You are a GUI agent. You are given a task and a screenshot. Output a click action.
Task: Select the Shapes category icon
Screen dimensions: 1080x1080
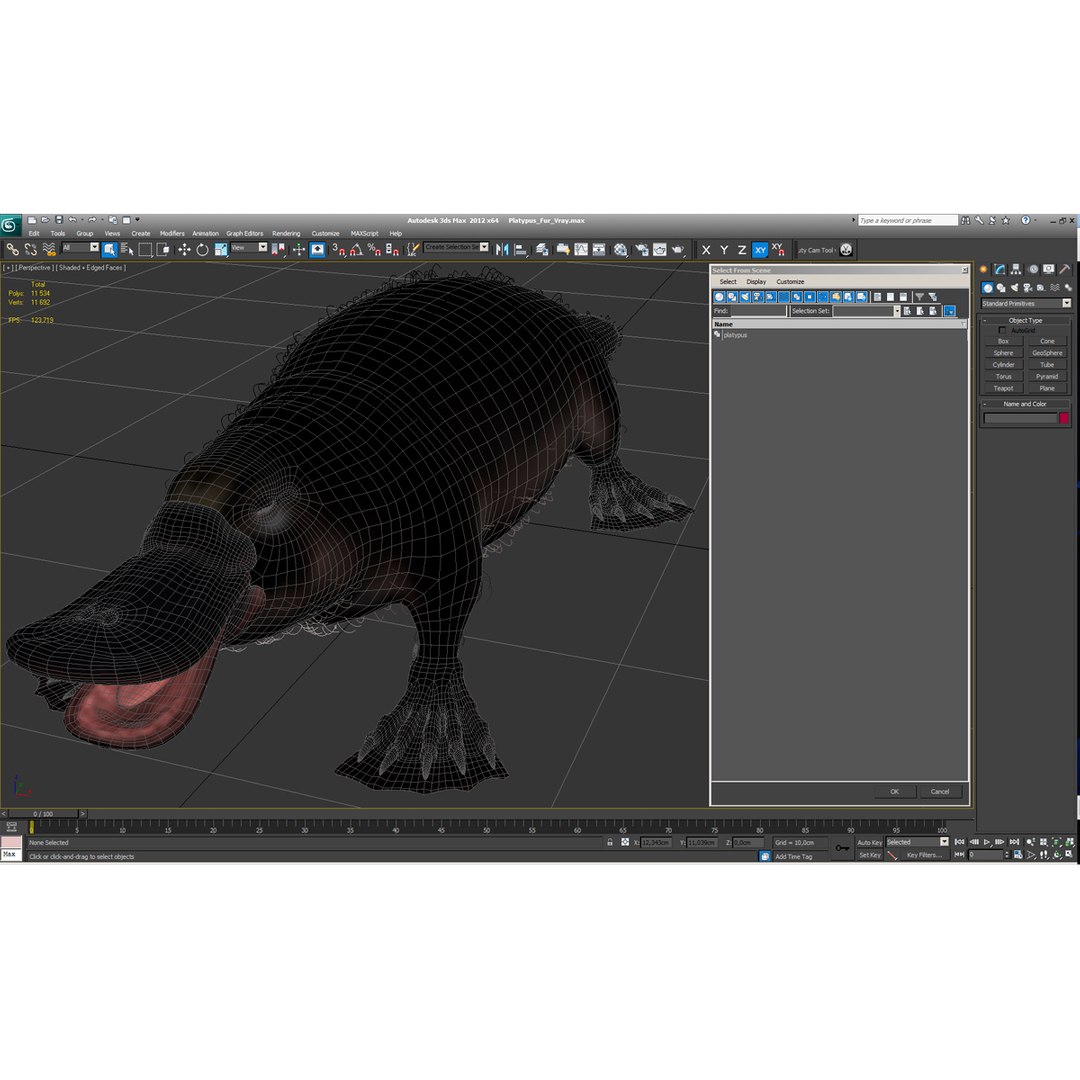coord(1001,288)
